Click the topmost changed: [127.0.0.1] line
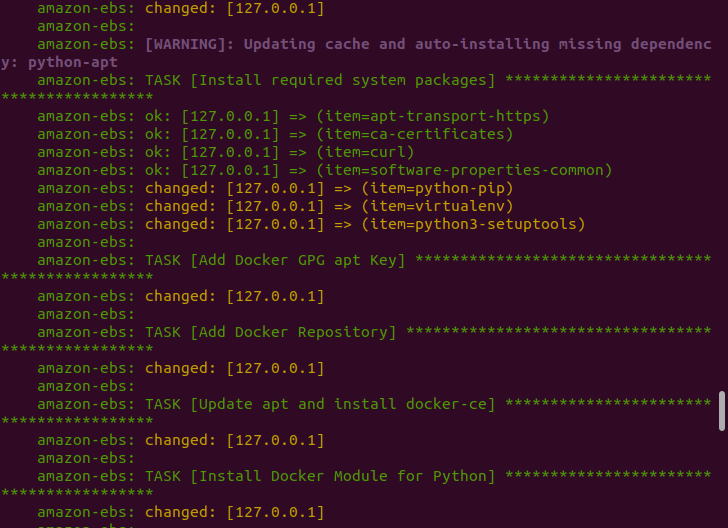 [234, 8]
